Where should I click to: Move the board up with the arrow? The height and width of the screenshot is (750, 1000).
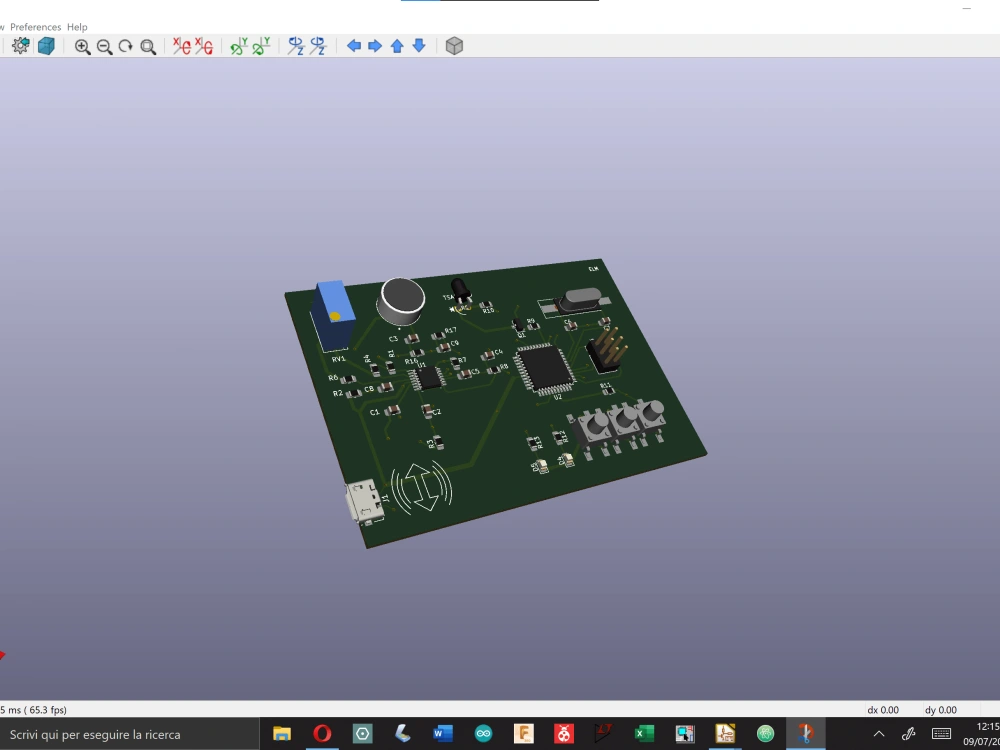[397, 46]
